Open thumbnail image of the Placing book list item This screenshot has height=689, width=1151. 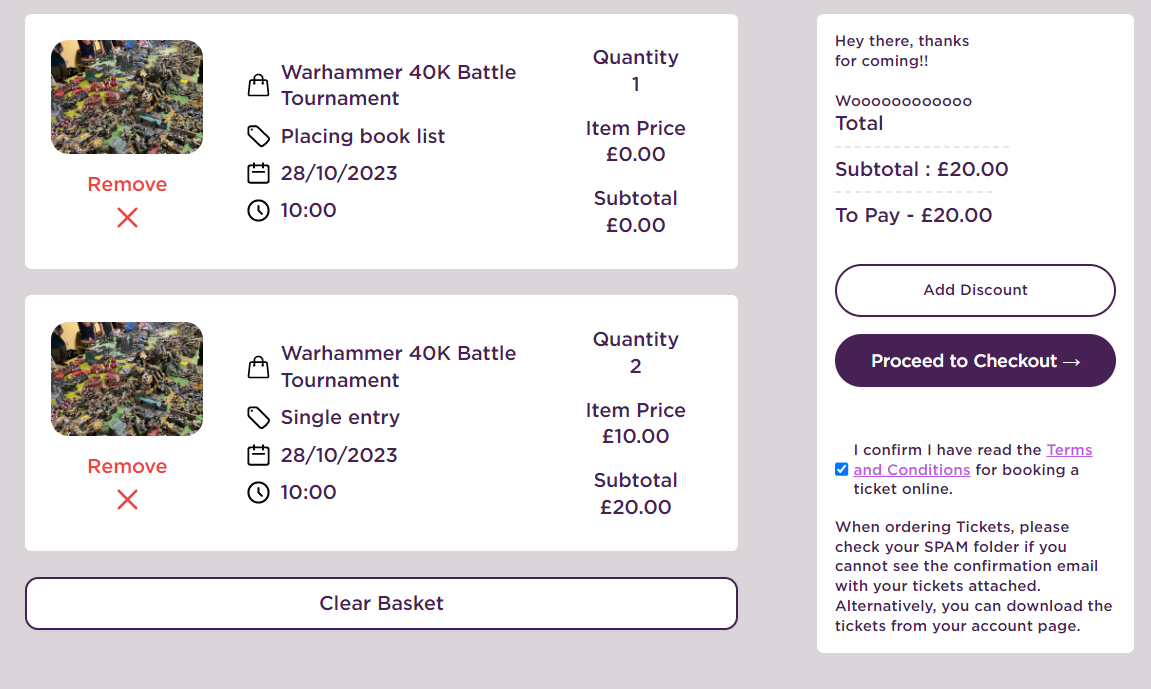tap(127, 97)
